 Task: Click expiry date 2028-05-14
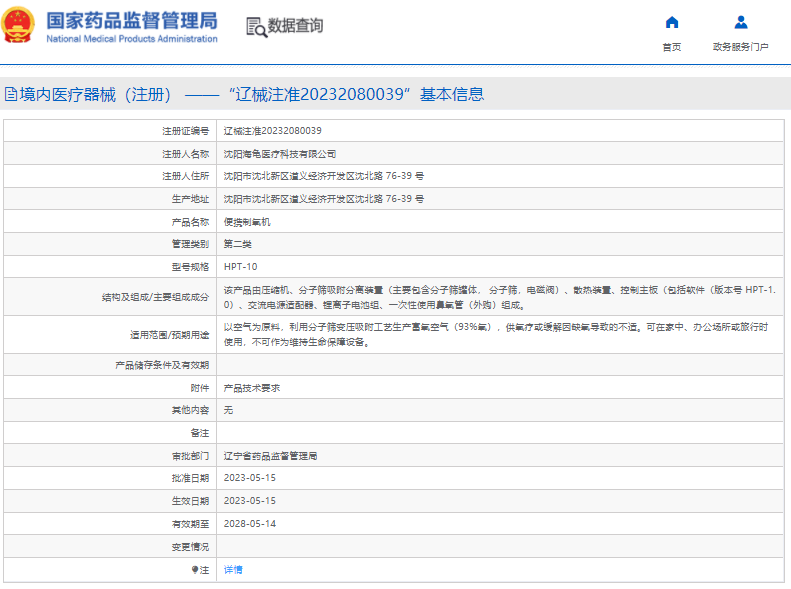[250, 524]
